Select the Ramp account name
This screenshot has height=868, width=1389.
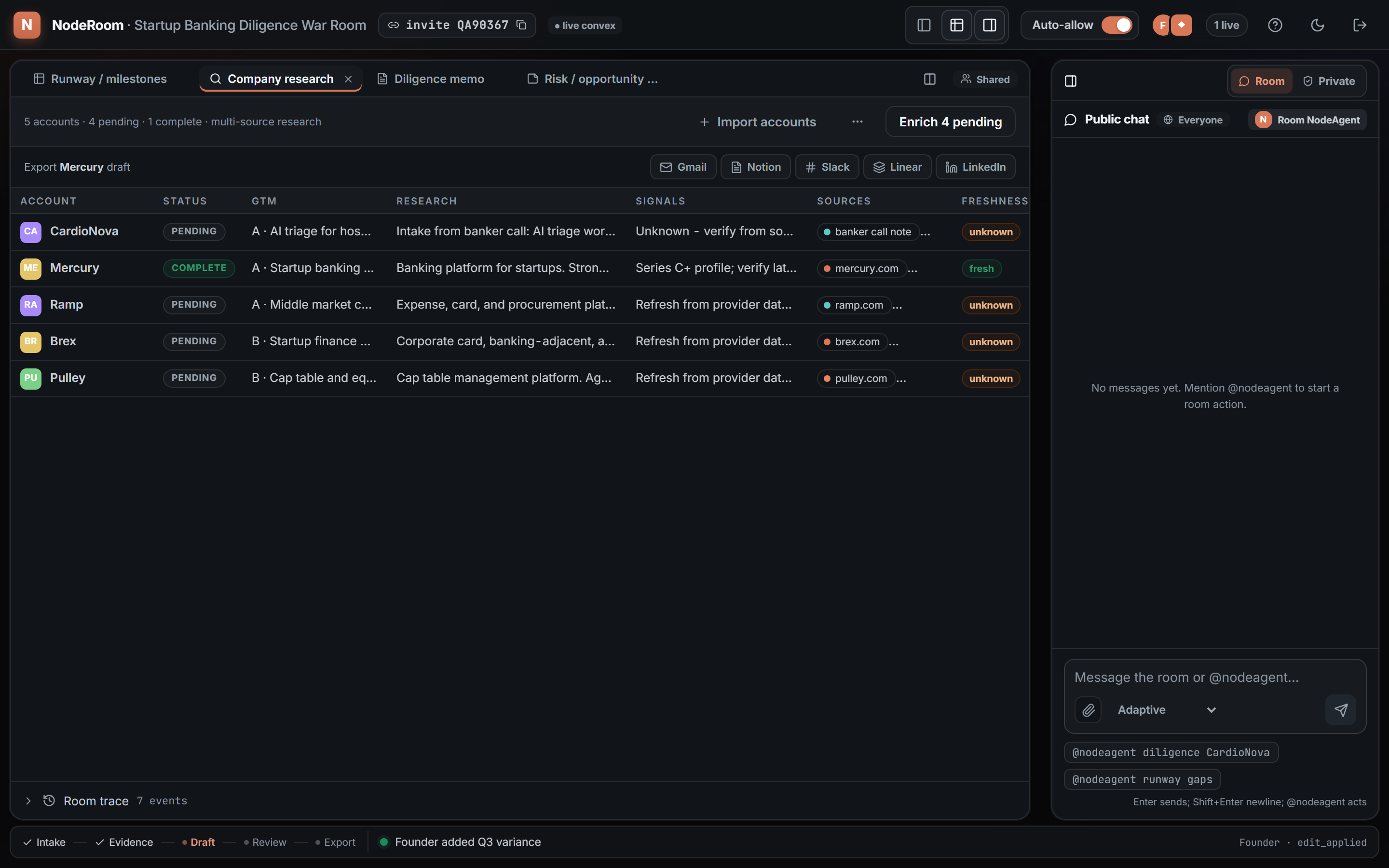click(67, 305)
